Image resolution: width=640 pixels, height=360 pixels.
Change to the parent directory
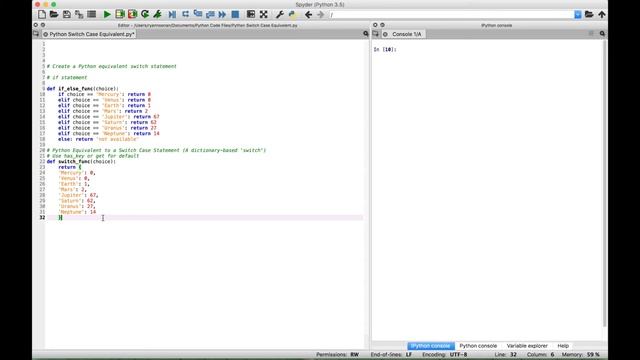coord(602,15)
